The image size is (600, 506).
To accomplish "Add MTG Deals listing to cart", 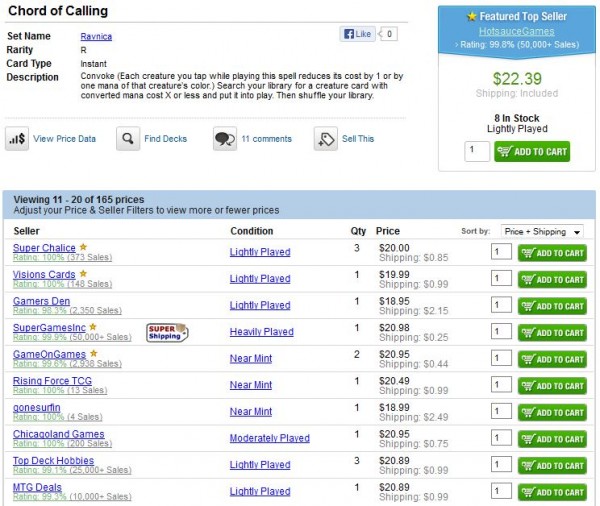I will [552, 492].
